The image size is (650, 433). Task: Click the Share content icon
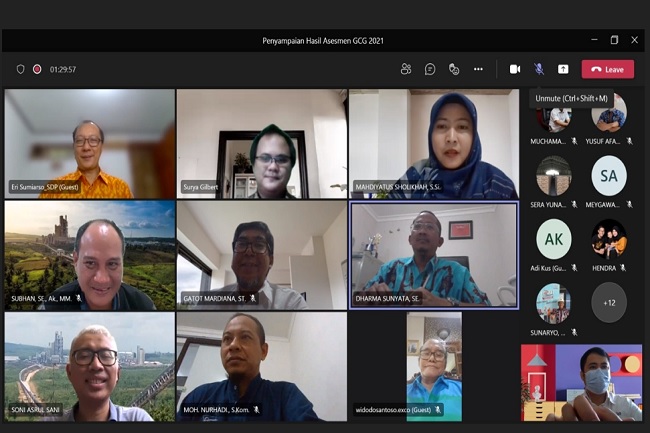click(563, 69)
